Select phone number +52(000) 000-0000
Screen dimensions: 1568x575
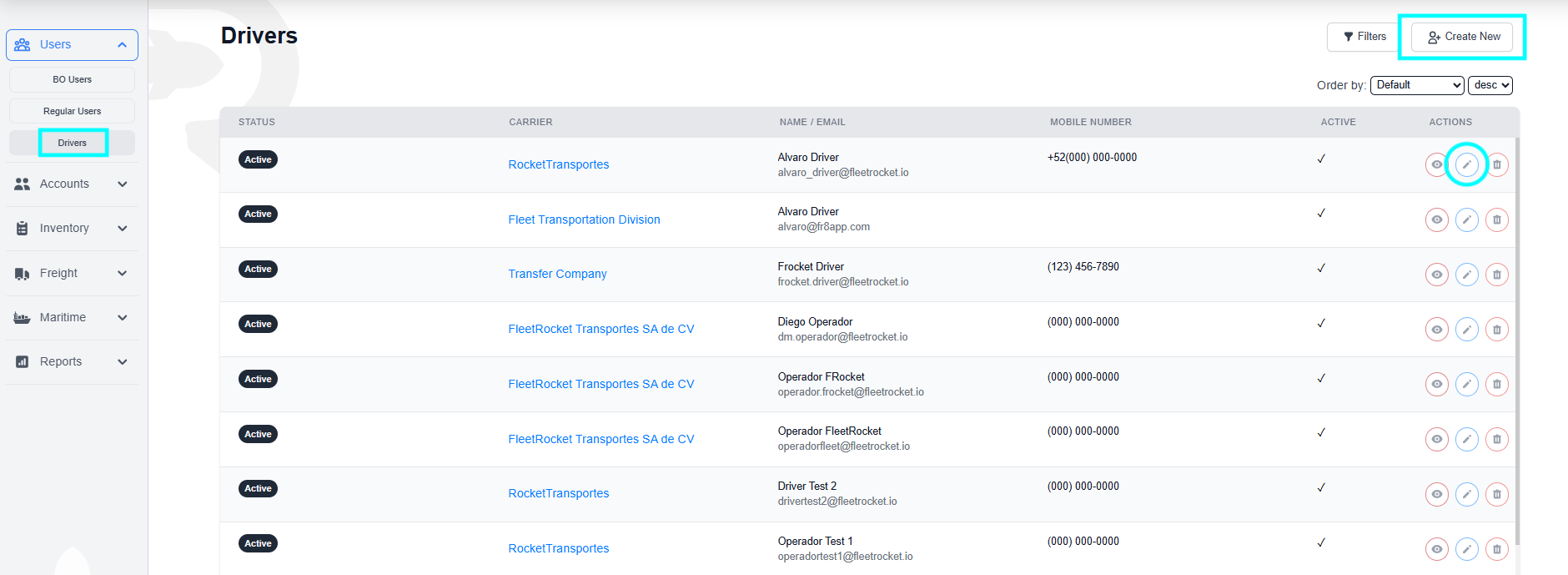coord(1092,157)
